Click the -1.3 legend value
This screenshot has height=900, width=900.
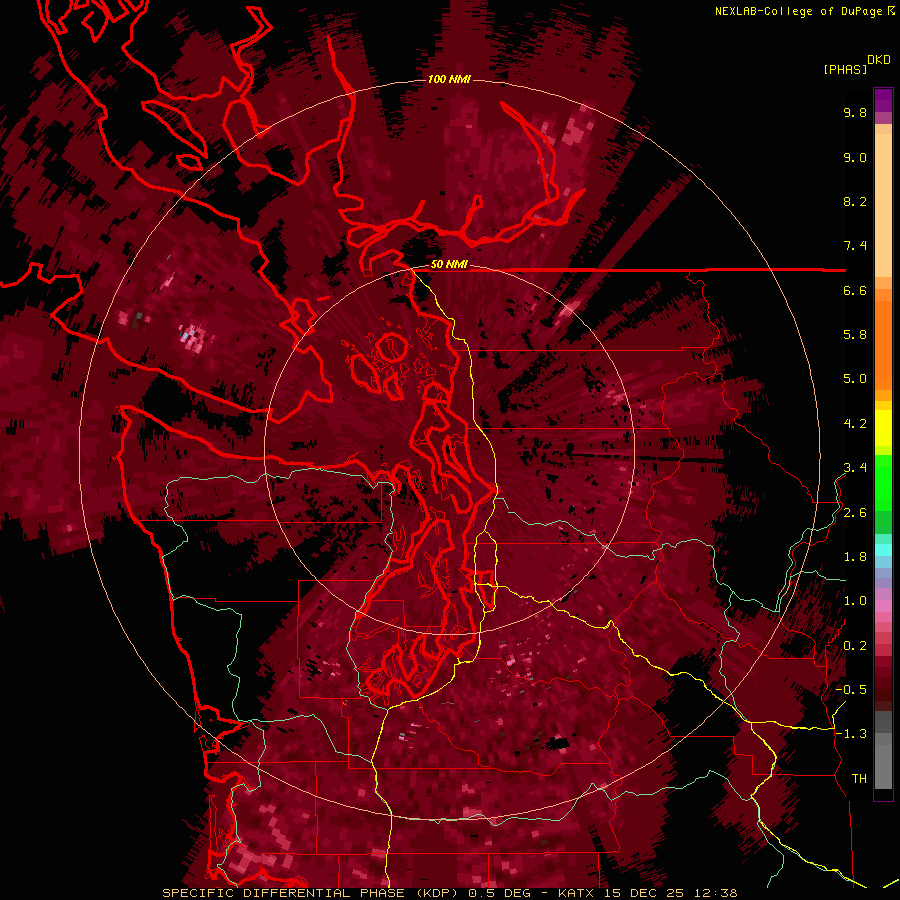851,734
